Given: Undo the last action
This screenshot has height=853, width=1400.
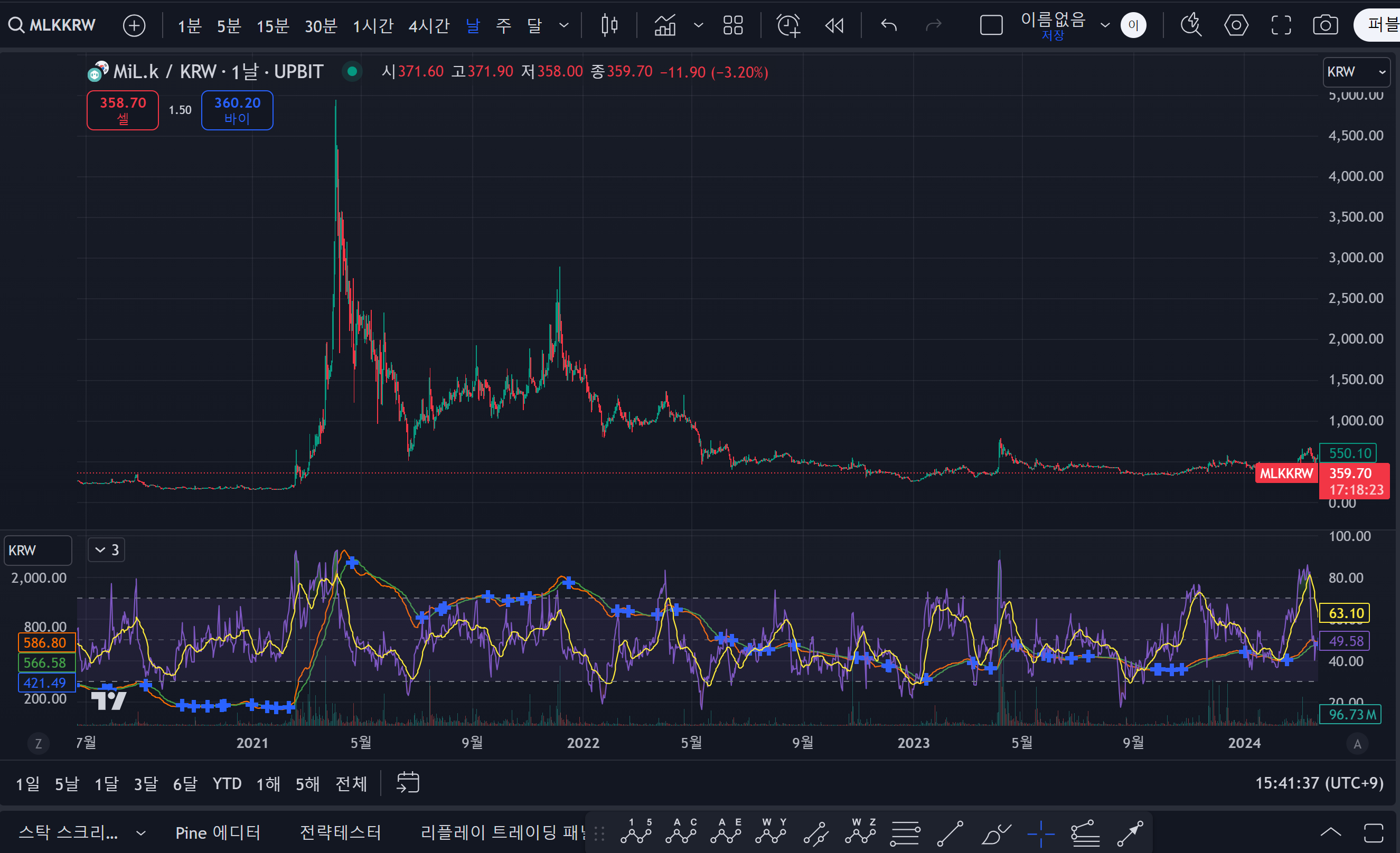Looking at the screenshot, I should 889,25.
